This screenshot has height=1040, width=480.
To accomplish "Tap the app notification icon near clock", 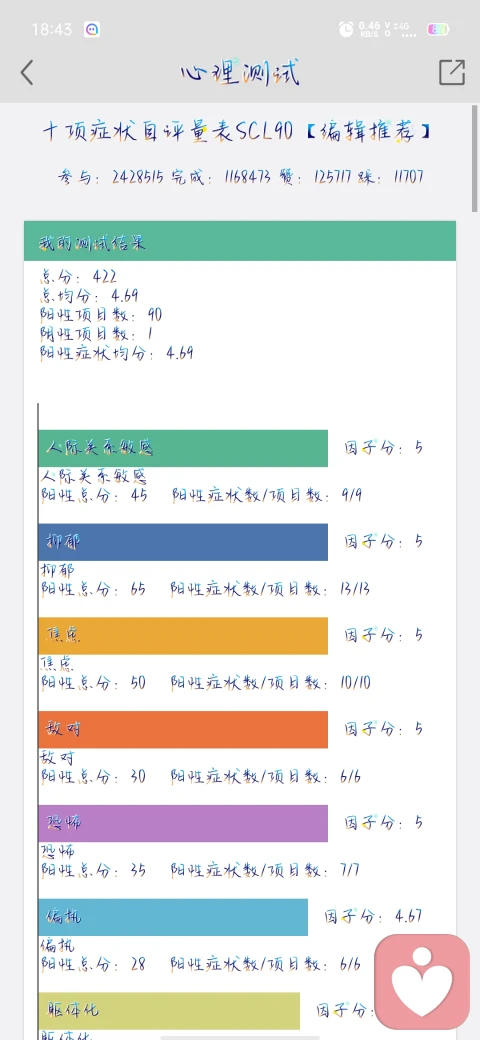I will click(x=91, y=29).
